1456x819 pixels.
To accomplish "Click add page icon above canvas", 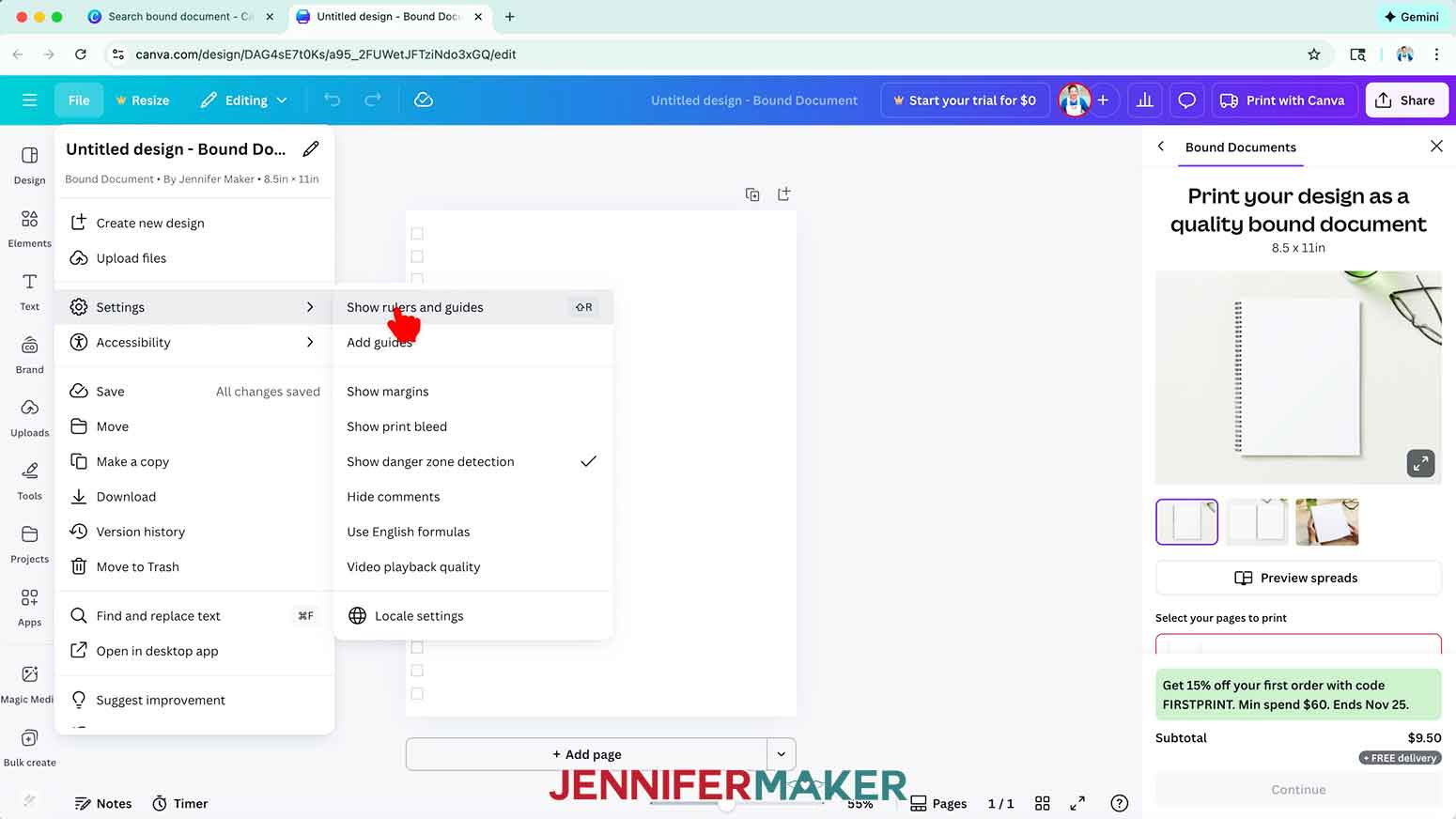I will pyautogui.click(x=784, y=193).
